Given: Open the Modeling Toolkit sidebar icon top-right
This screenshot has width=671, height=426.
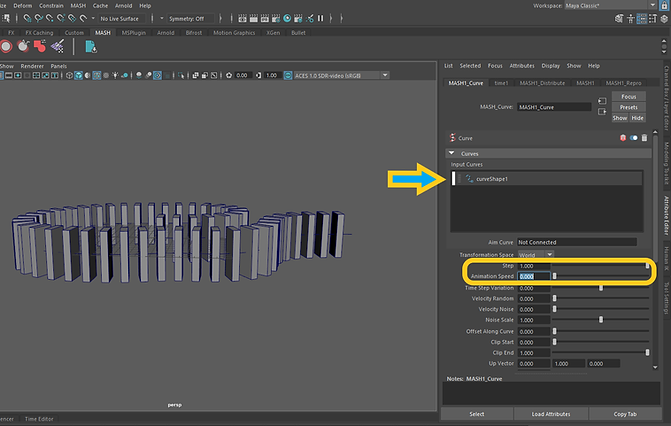Looking at the screenshot, I should pyautogui.click(x=619, y=18).
